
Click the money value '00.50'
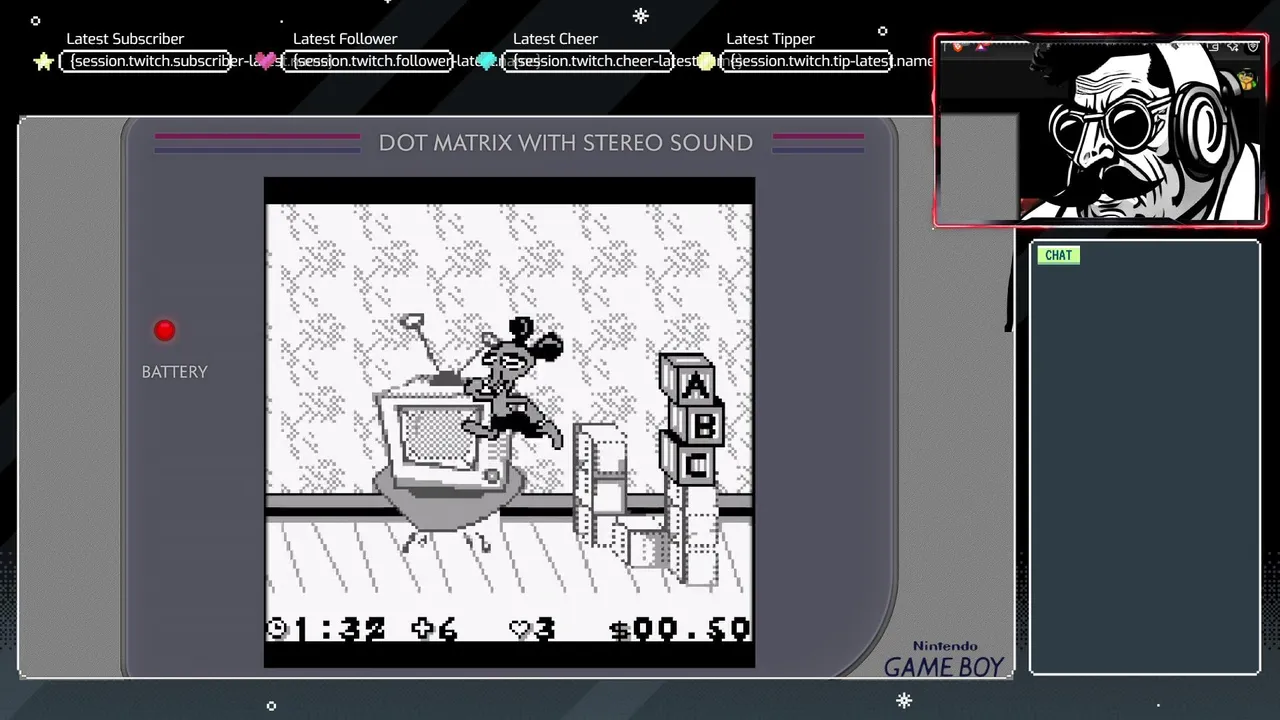tap(692, 629)
